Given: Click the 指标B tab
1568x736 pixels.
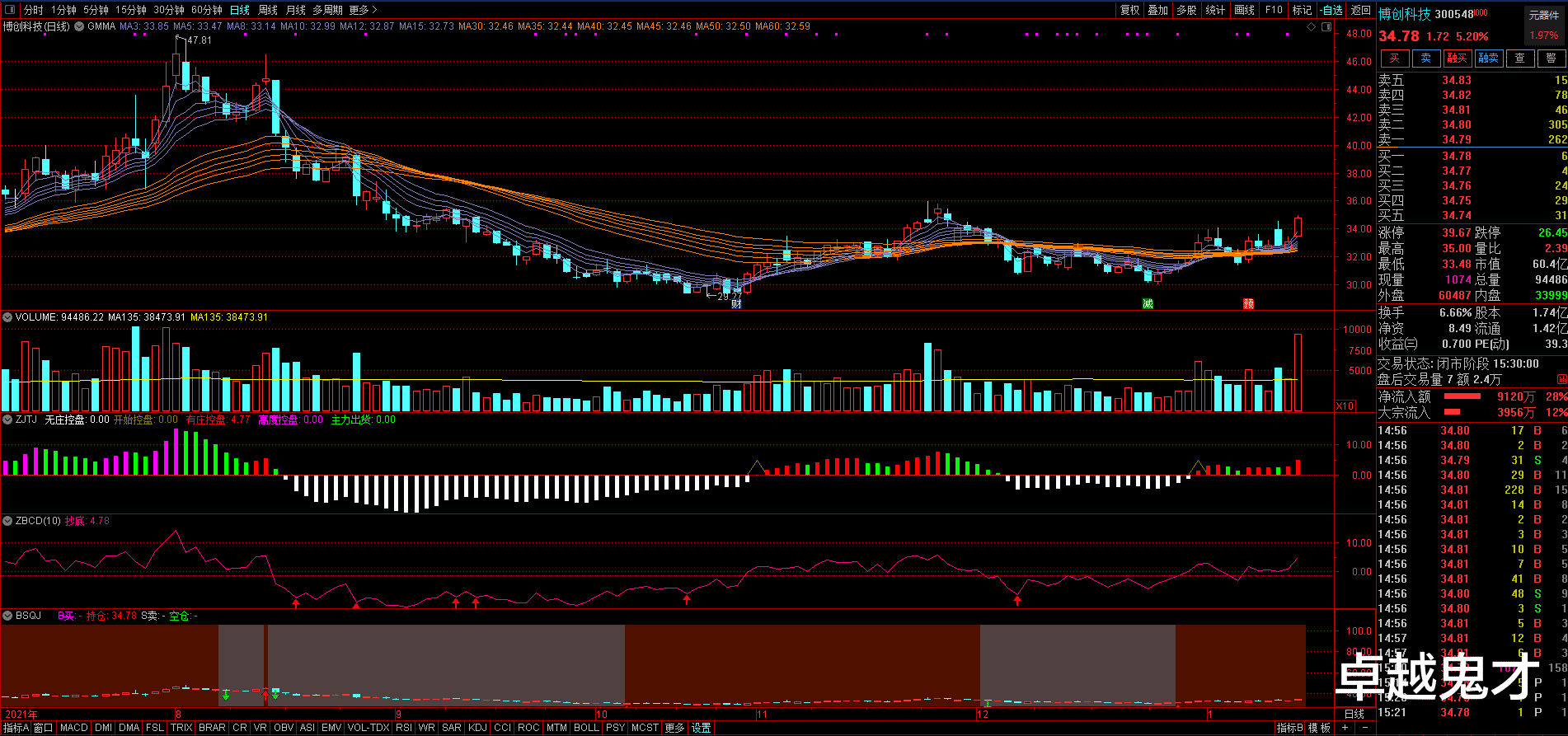Looking at the screenshot, I should tap(1290, 728).
